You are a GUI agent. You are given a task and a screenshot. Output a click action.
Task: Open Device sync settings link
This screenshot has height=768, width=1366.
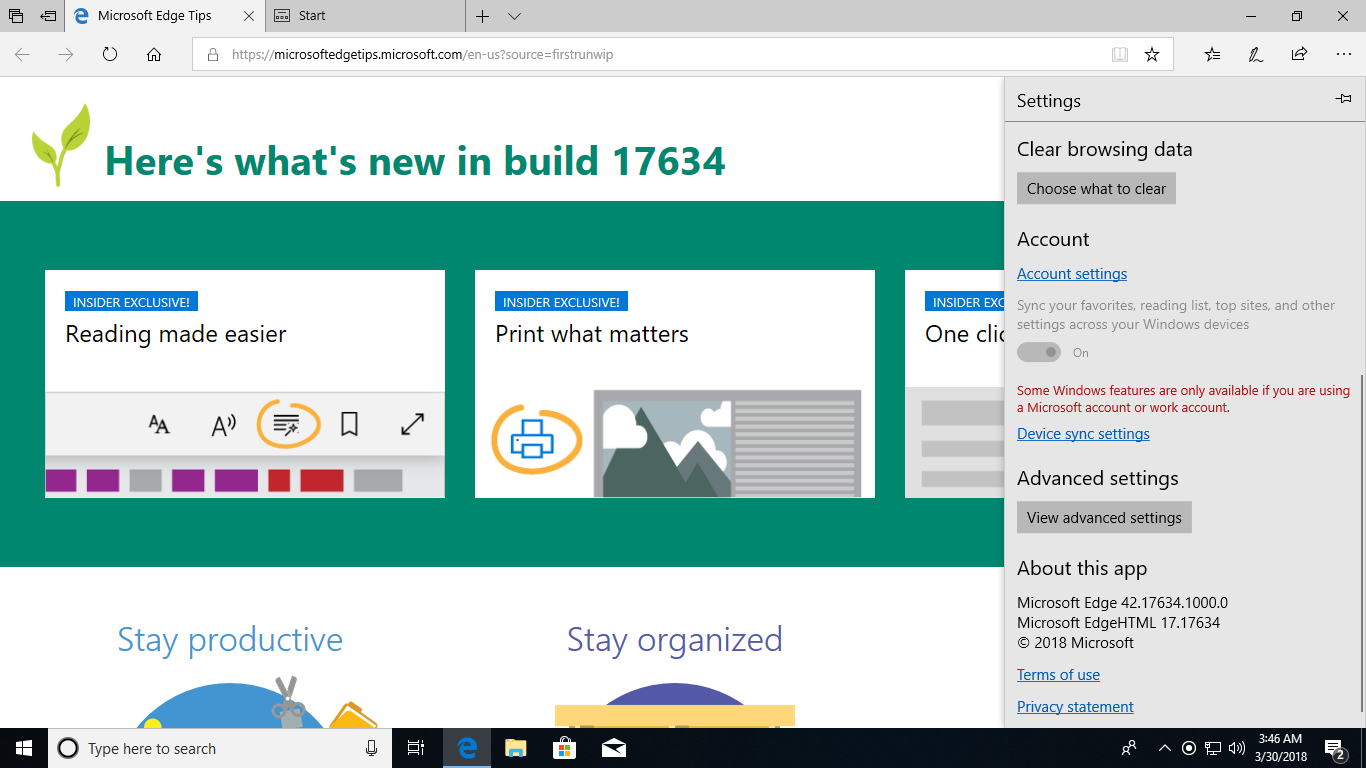point(1083,434)
